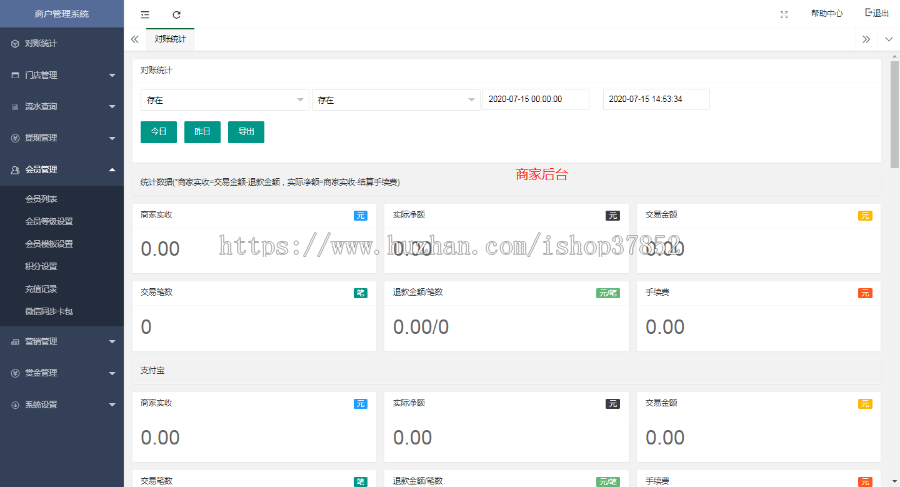Open the tab options chevron at far right
The height and width of the screenshot is (487, 900).
889,39
